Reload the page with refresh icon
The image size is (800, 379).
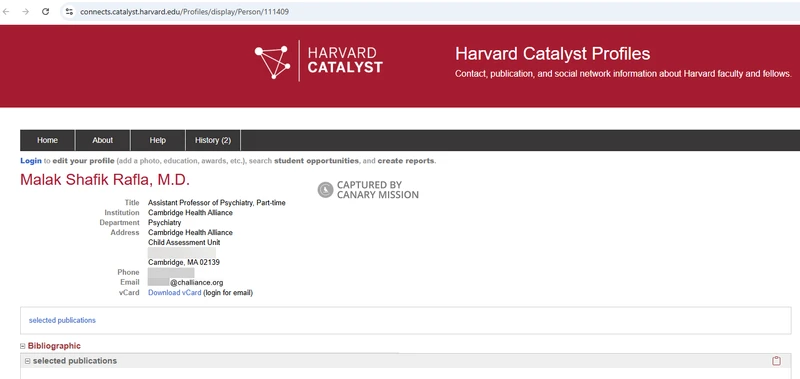(x=45, y=11)
